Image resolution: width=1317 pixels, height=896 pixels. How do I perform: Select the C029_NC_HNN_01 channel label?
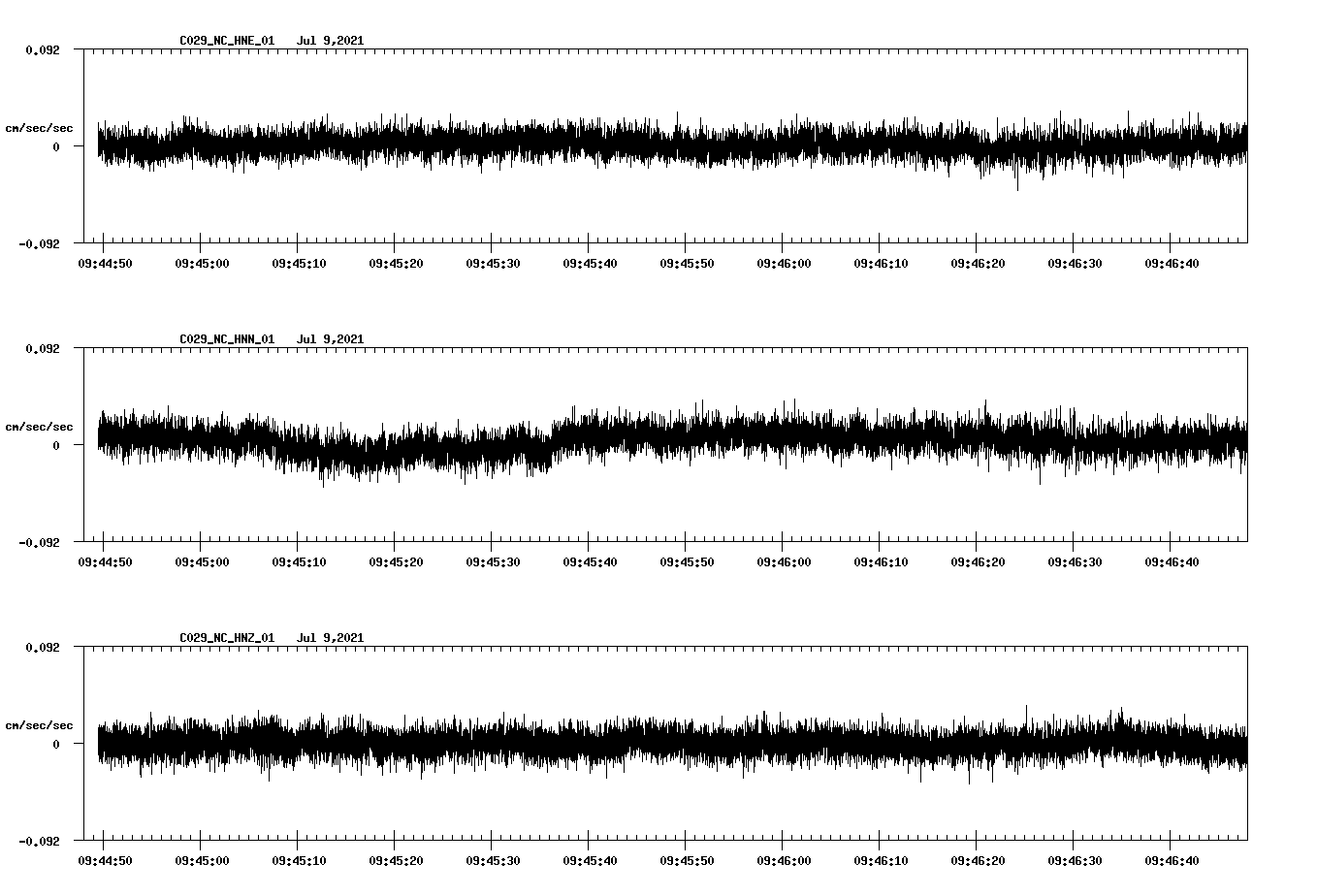(225, 339)
